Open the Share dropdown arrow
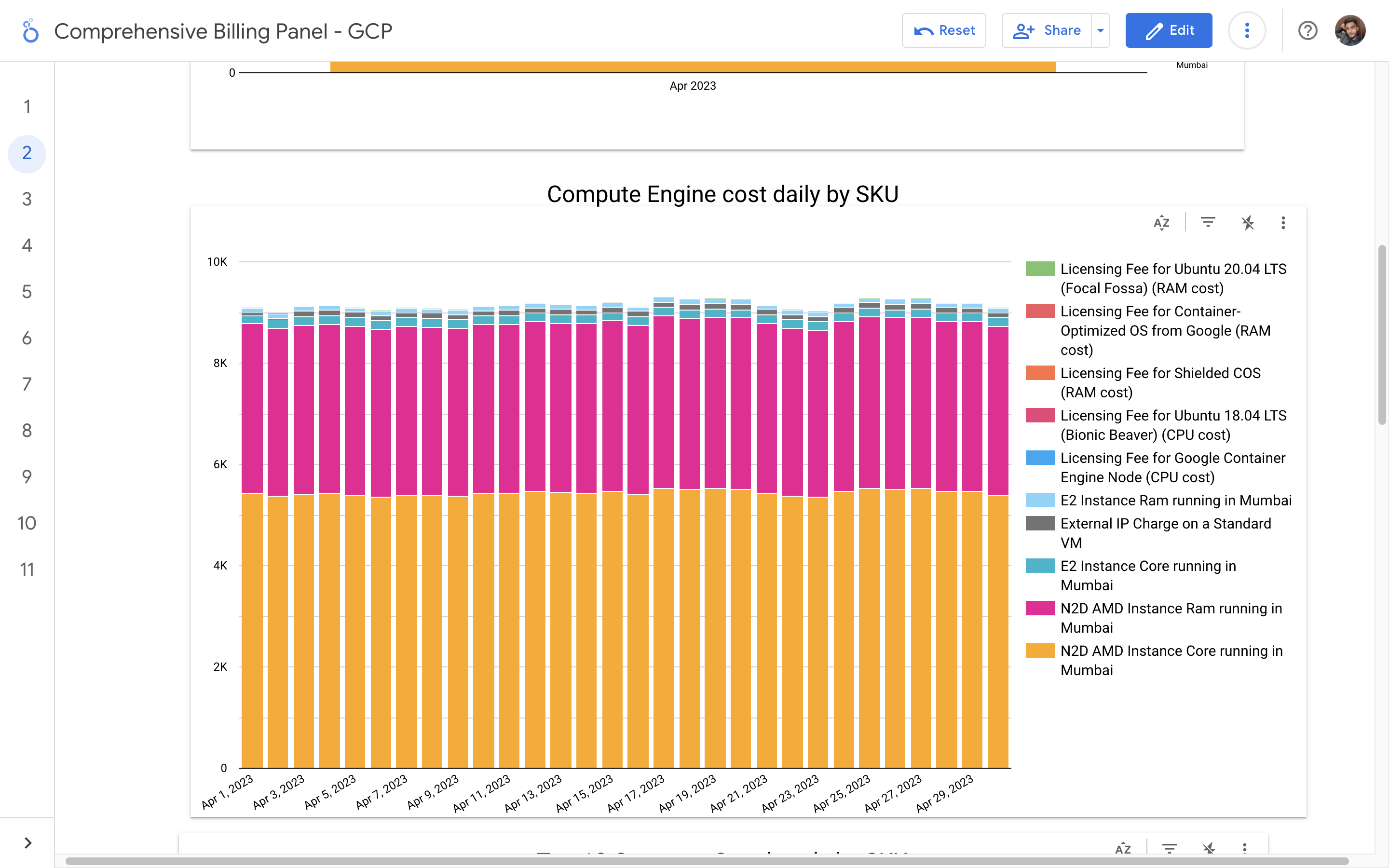The height and width of the screenshot is (868, 1389). [x=1100, y=30]
